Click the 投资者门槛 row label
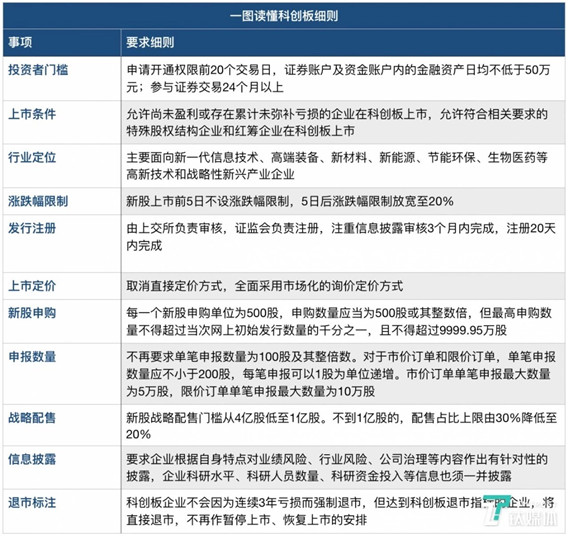 (38, 70)
